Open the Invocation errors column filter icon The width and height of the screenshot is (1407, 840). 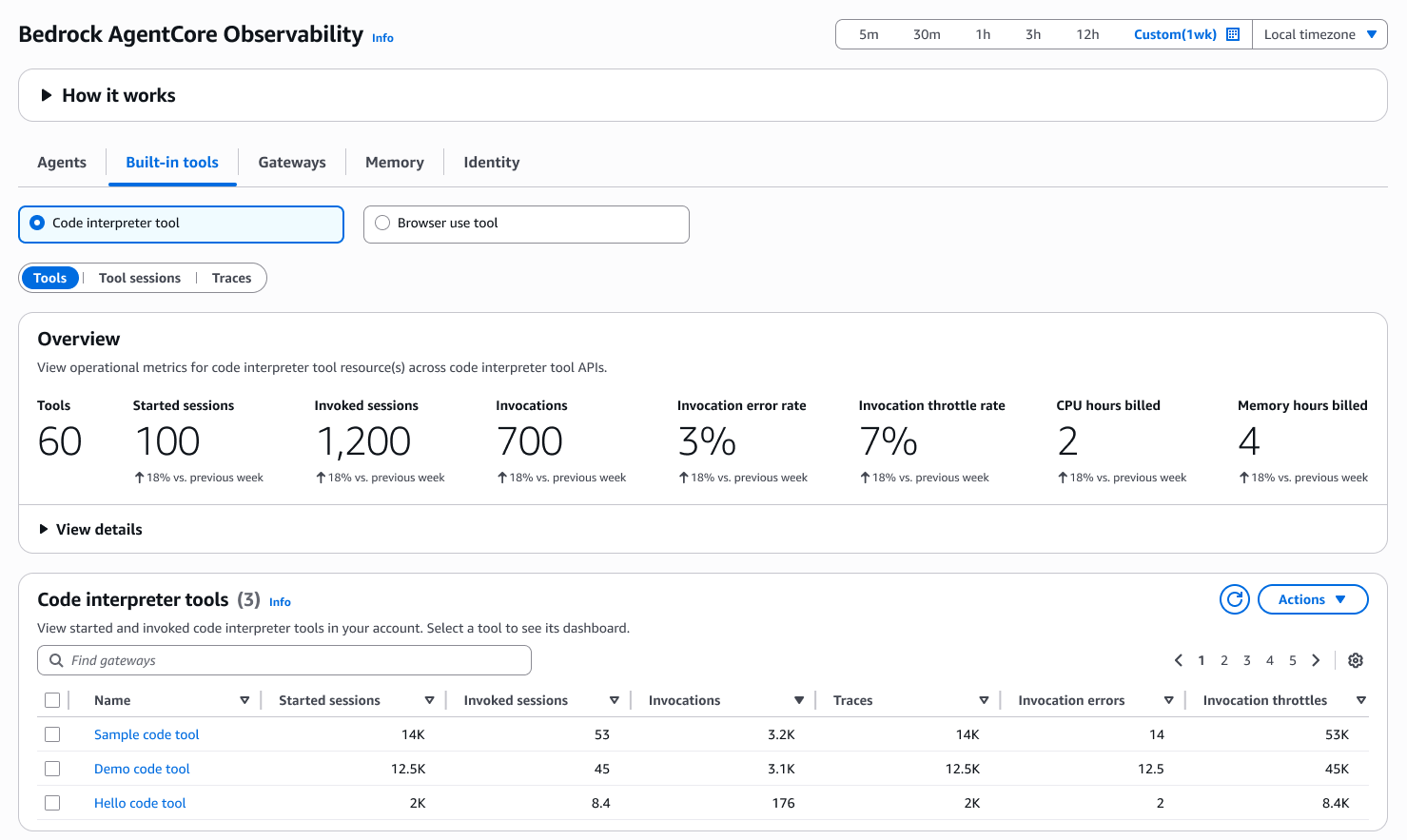tap(1168, 699)
